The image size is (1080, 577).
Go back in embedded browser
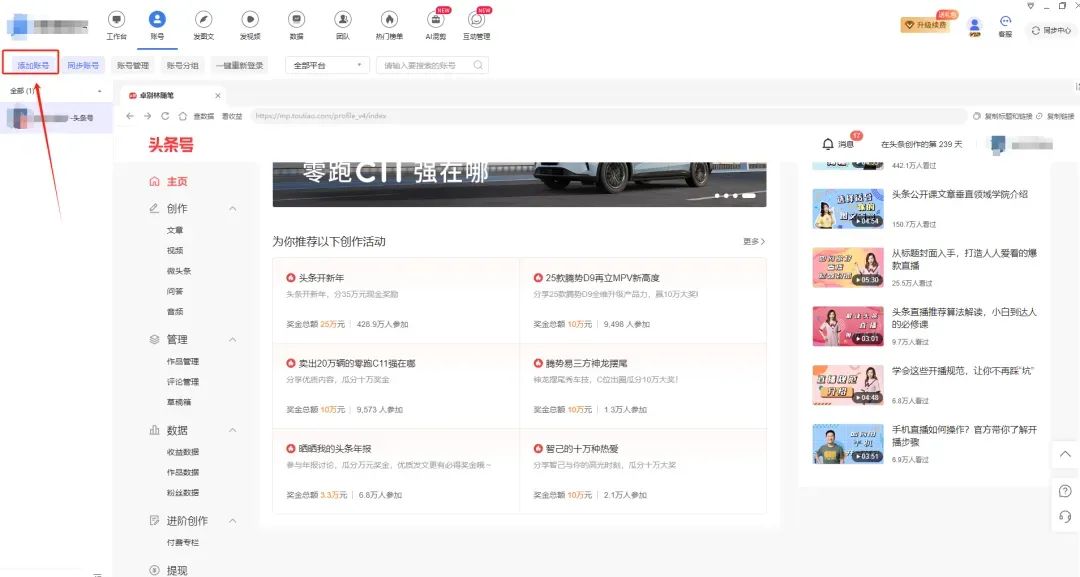[x=130, y=116]
